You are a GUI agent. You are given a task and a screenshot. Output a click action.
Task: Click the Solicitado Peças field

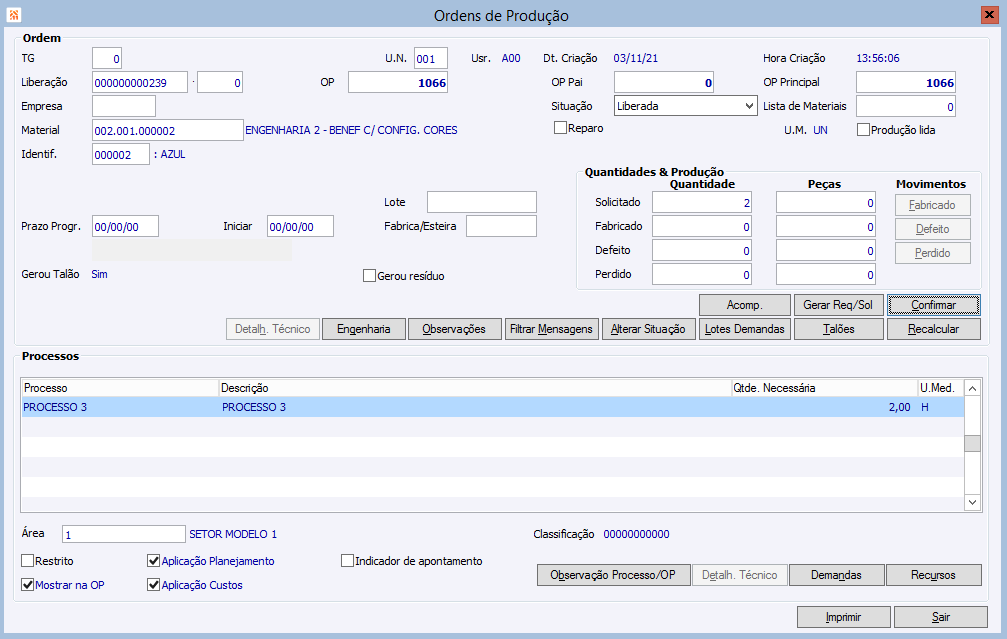[826, 202]
